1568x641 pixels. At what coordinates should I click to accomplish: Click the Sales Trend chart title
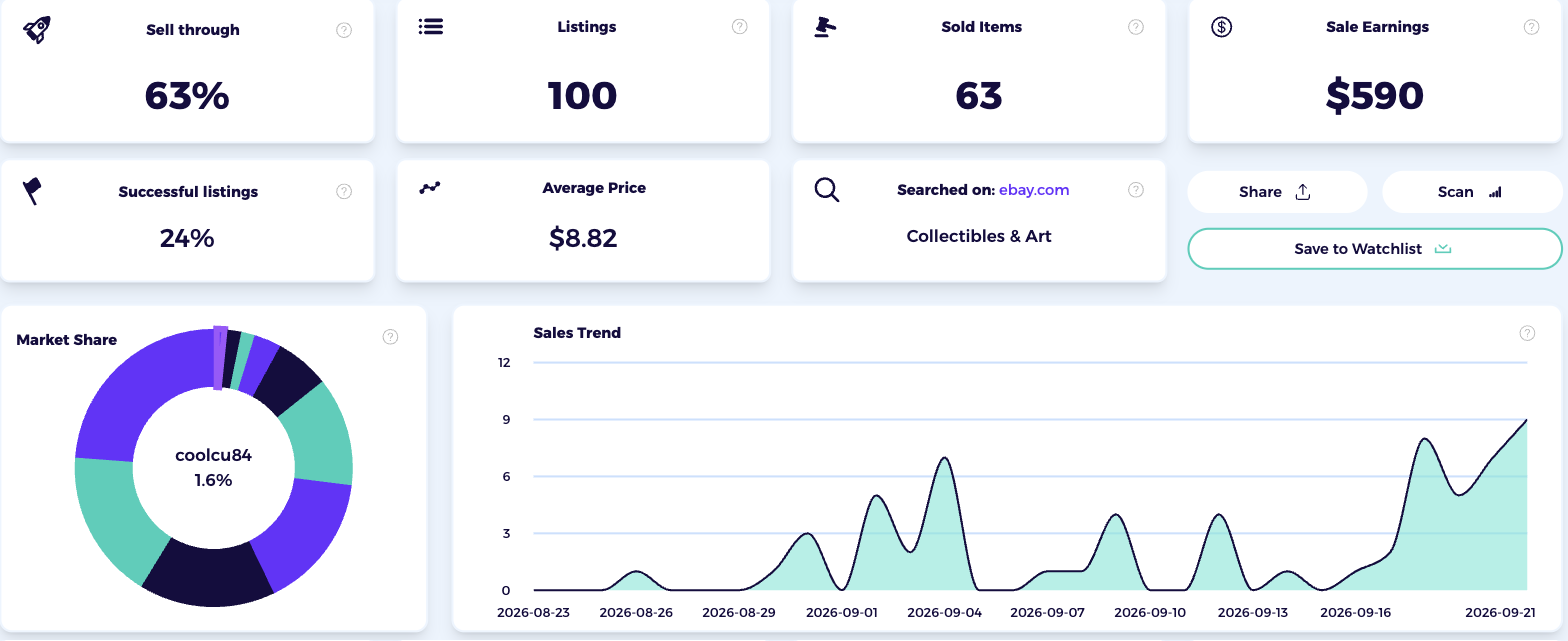click(x=577, y=333)
